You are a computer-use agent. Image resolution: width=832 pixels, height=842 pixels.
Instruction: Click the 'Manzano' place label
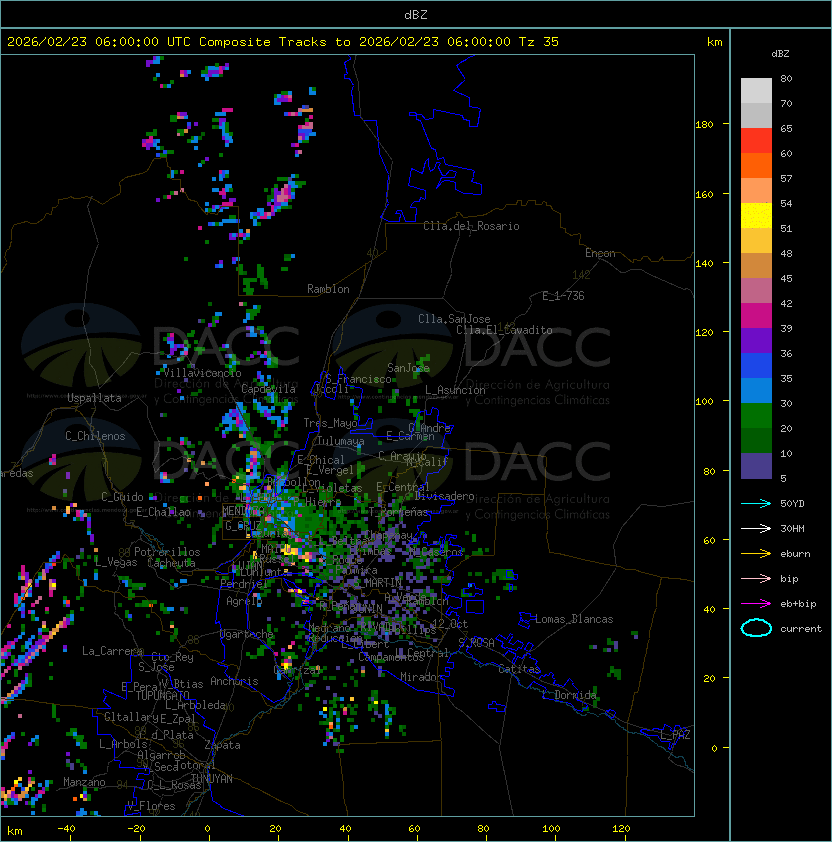(x=84, y=782)
